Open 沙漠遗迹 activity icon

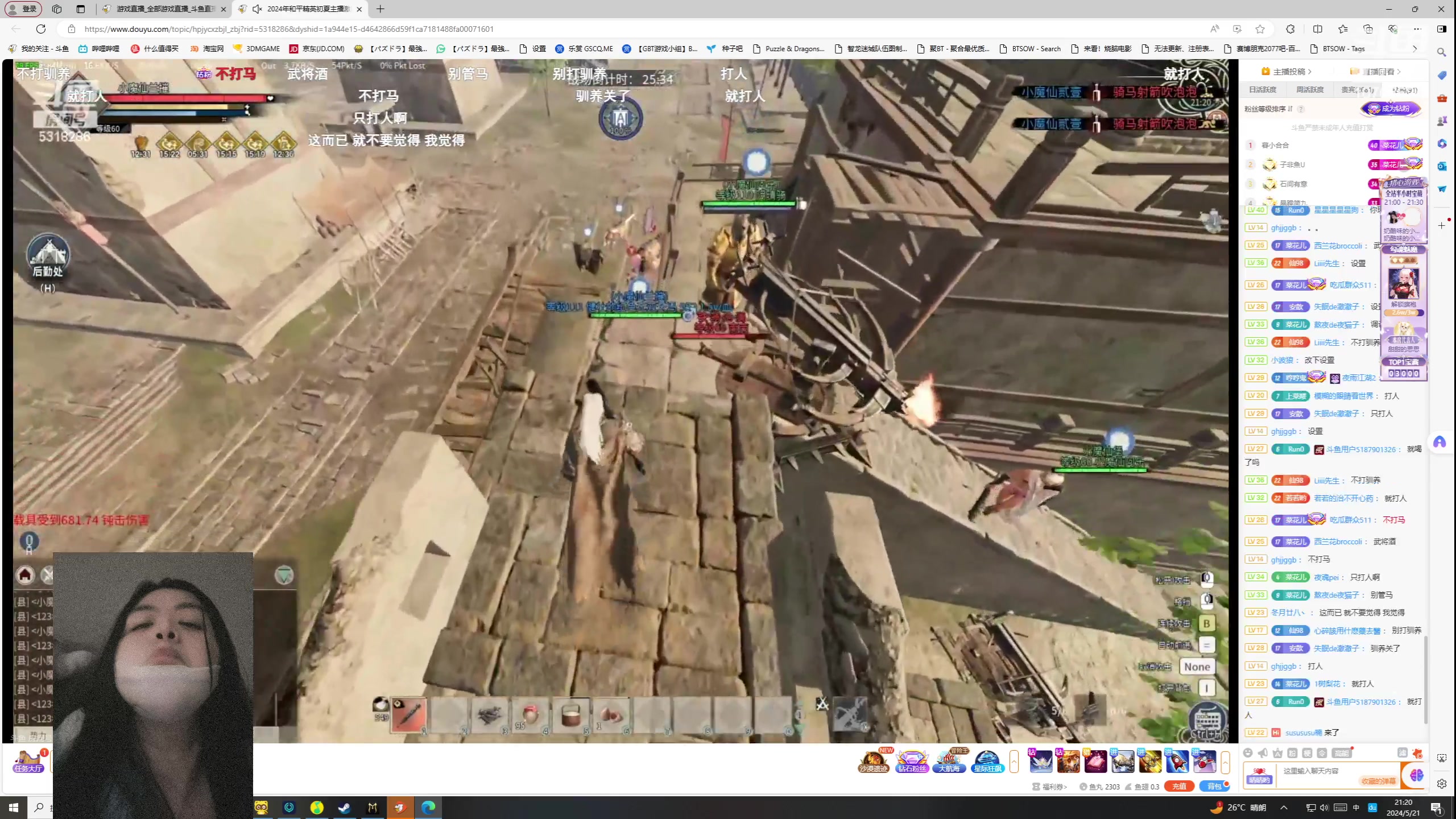point(874,761)
